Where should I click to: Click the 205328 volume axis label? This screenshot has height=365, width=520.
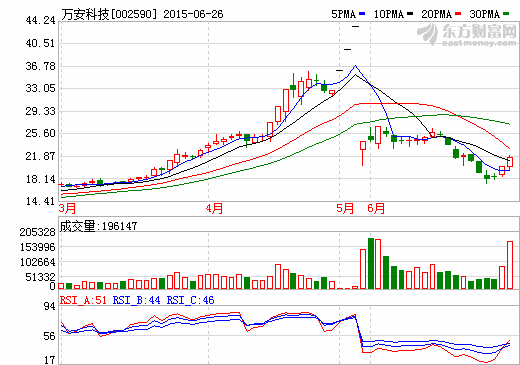coord(37,232)
